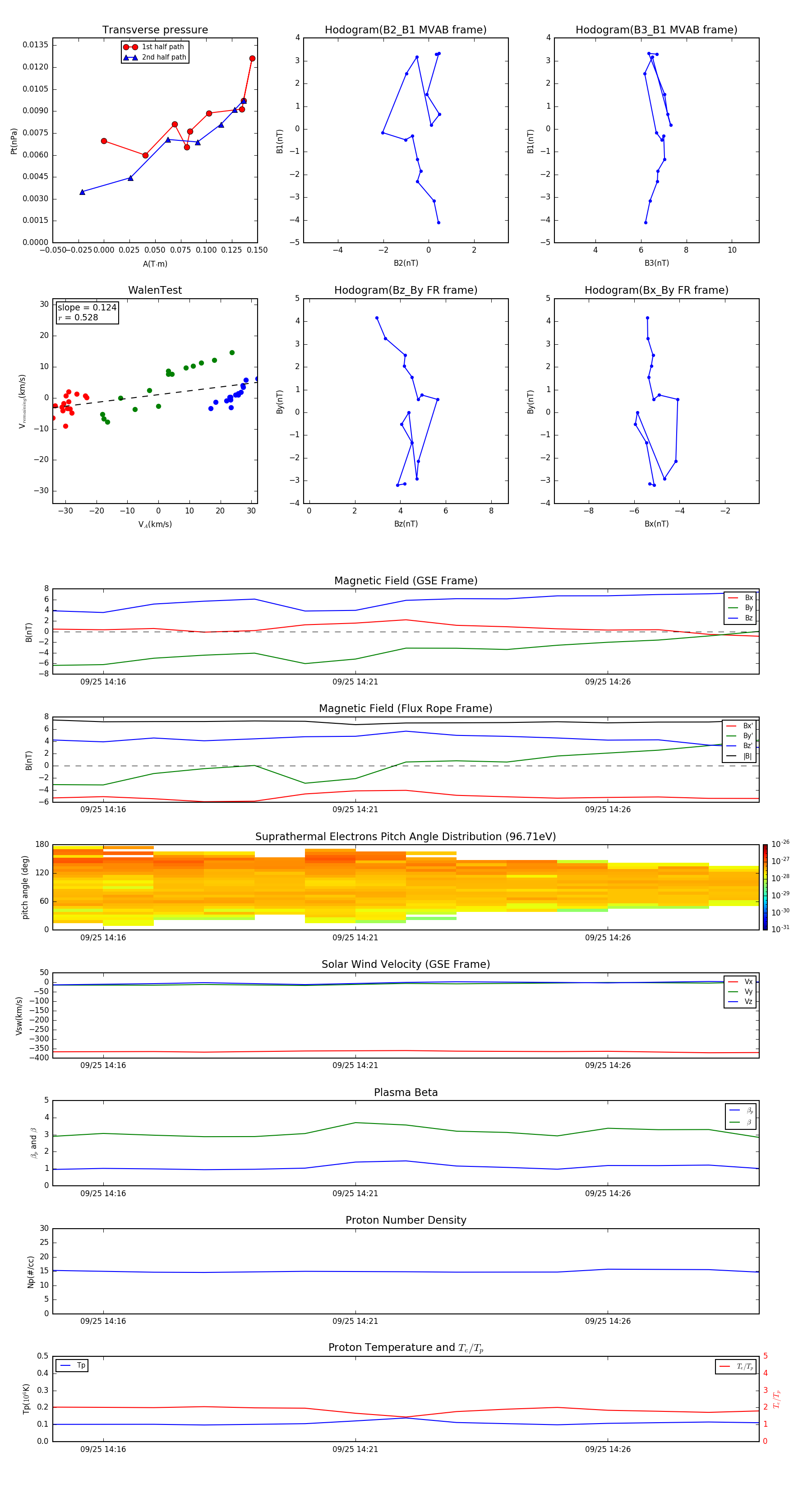Click the "Tp(10⁶K)" axis label
Image resolution: width=812 pixels, height=1489 pixels.
click(x=26, y=1399)
